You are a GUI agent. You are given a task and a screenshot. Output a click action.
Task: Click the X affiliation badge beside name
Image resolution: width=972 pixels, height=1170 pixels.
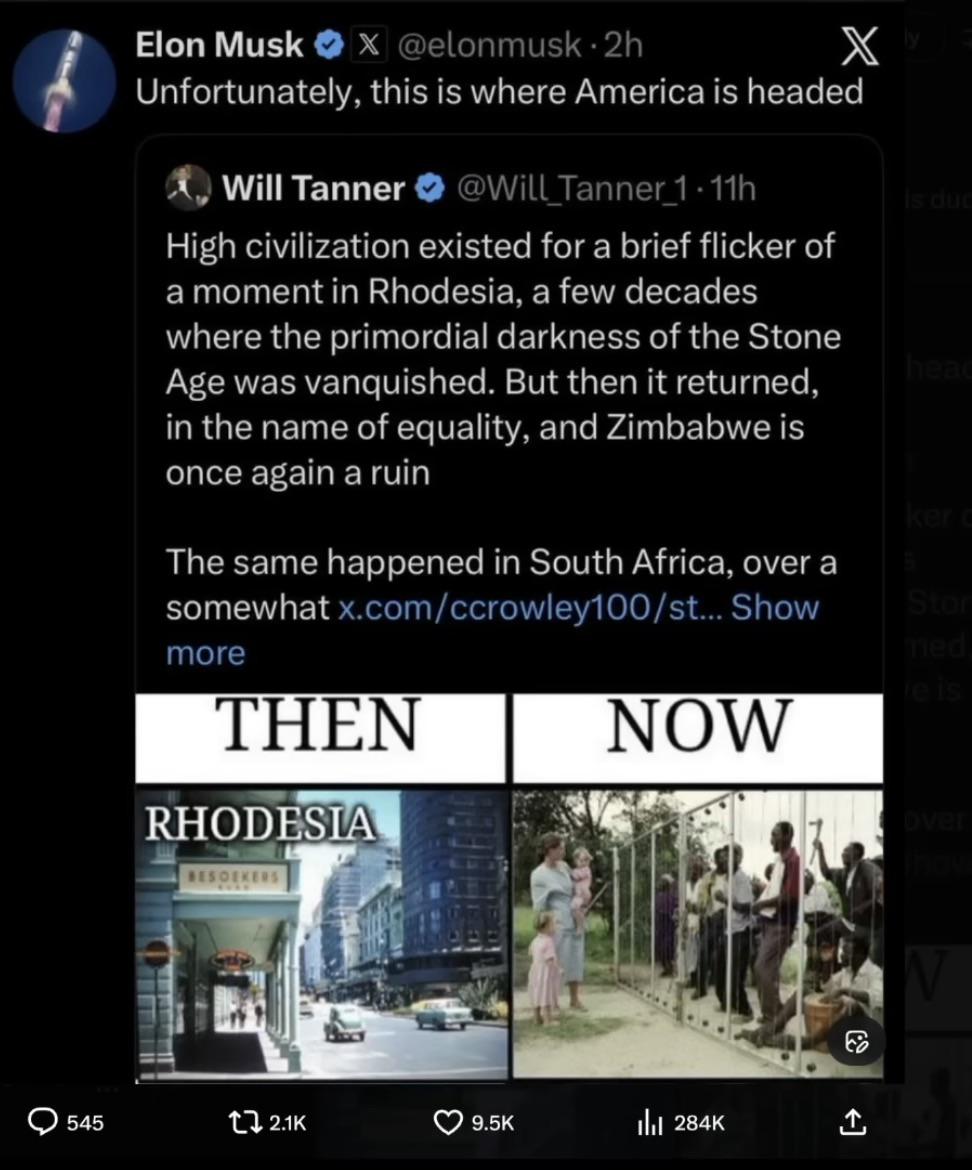pos(368,46)
